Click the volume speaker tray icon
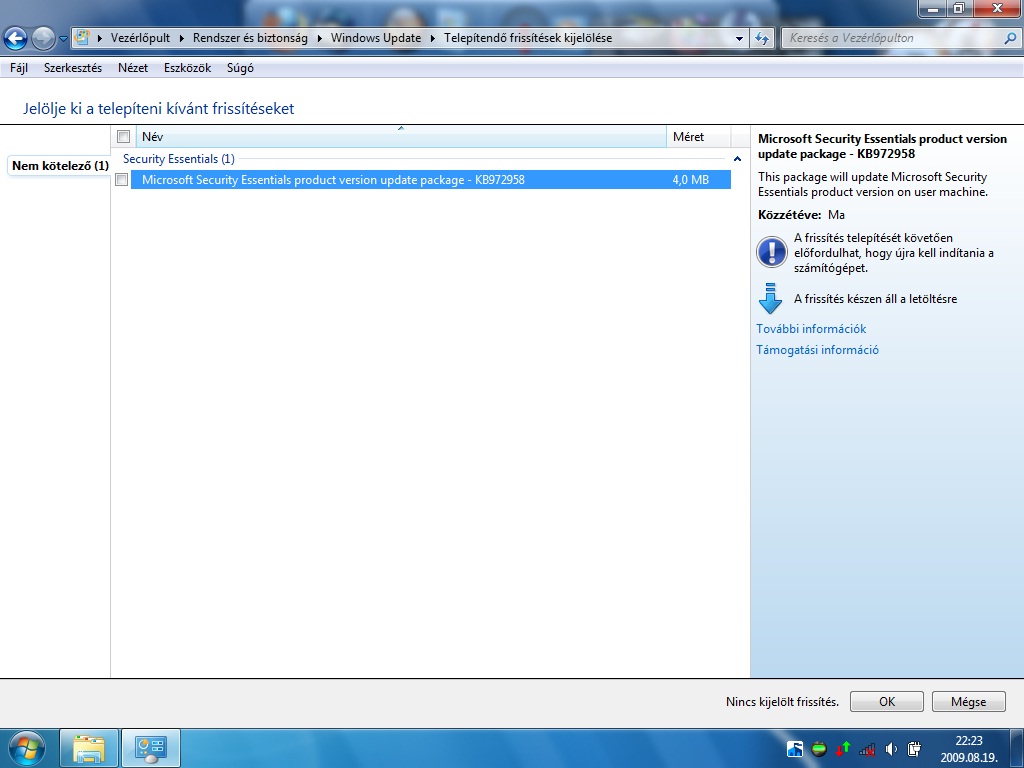 891,748
